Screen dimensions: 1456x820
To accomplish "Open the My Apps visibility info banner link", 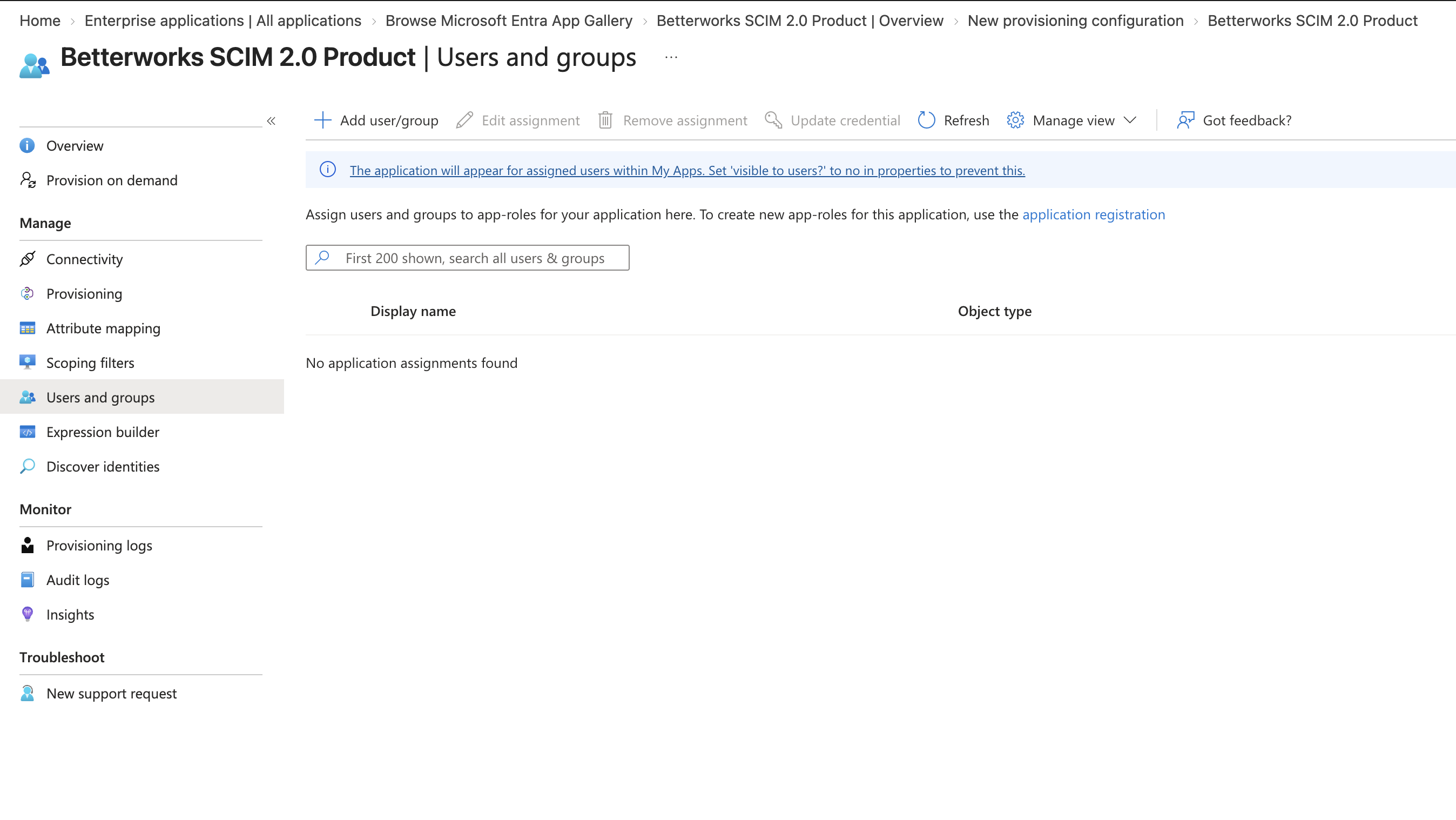I will coord(687,170).
